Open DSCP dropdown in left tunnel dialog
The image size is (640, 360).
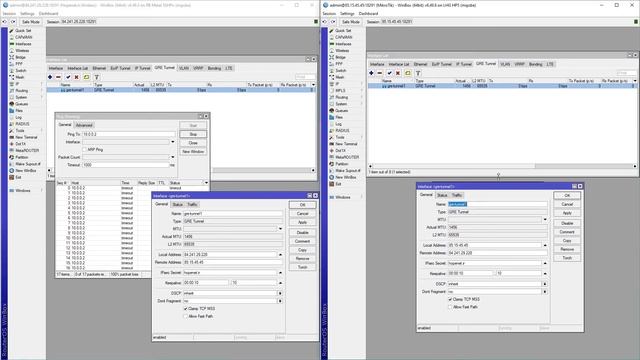pyautogui.click(x=280, y=293)
